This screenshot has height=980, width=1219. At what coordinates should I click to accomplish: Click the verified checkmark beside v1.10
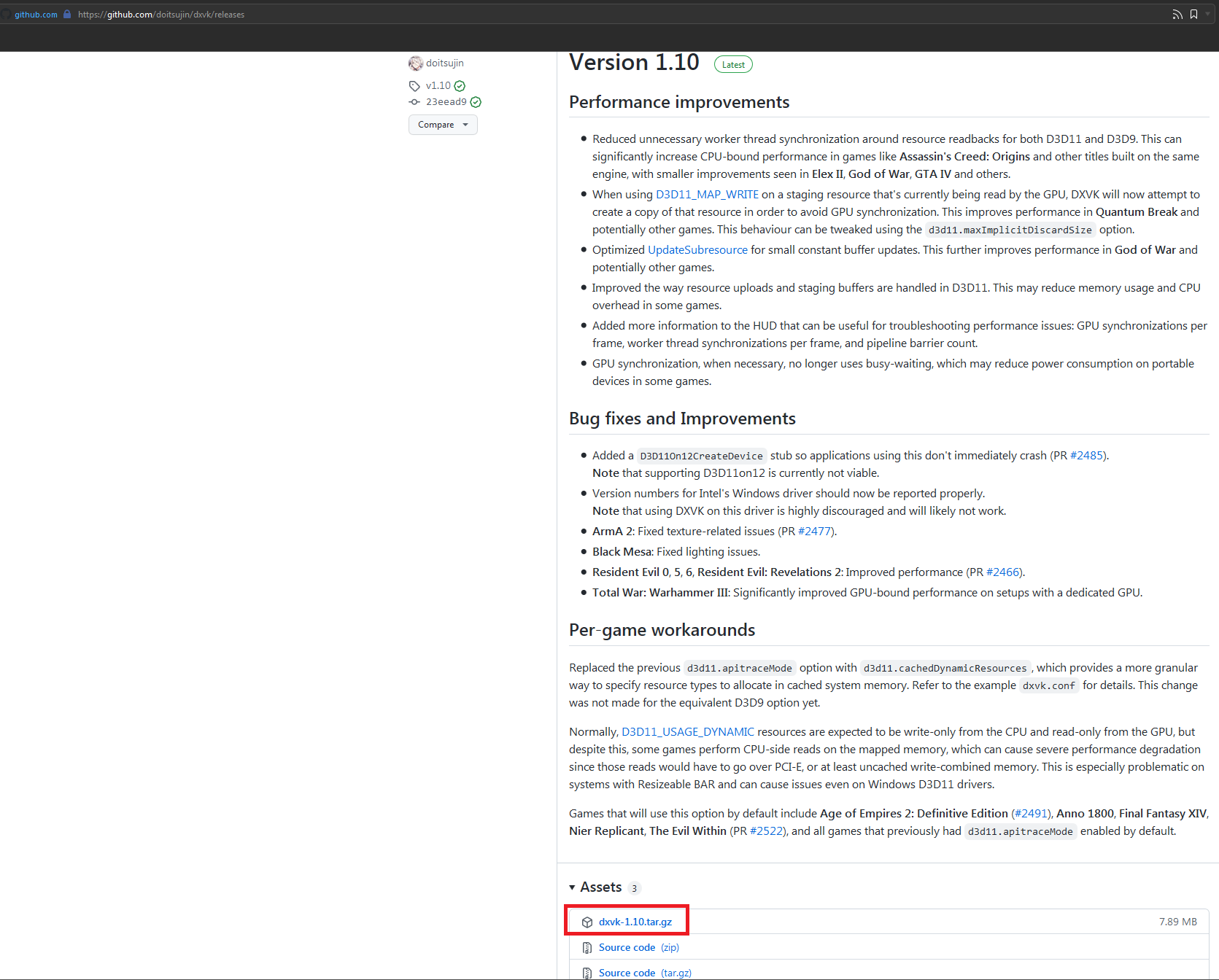[x=460, y=86]
